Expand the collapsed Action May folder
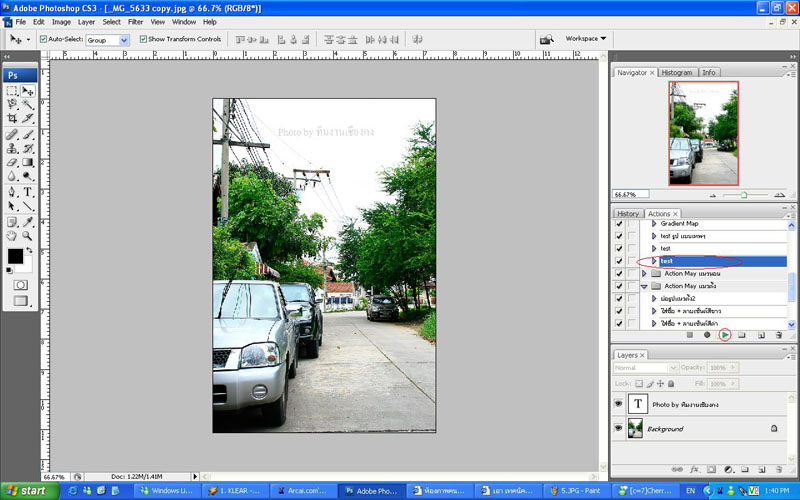 tap(644, 273)
